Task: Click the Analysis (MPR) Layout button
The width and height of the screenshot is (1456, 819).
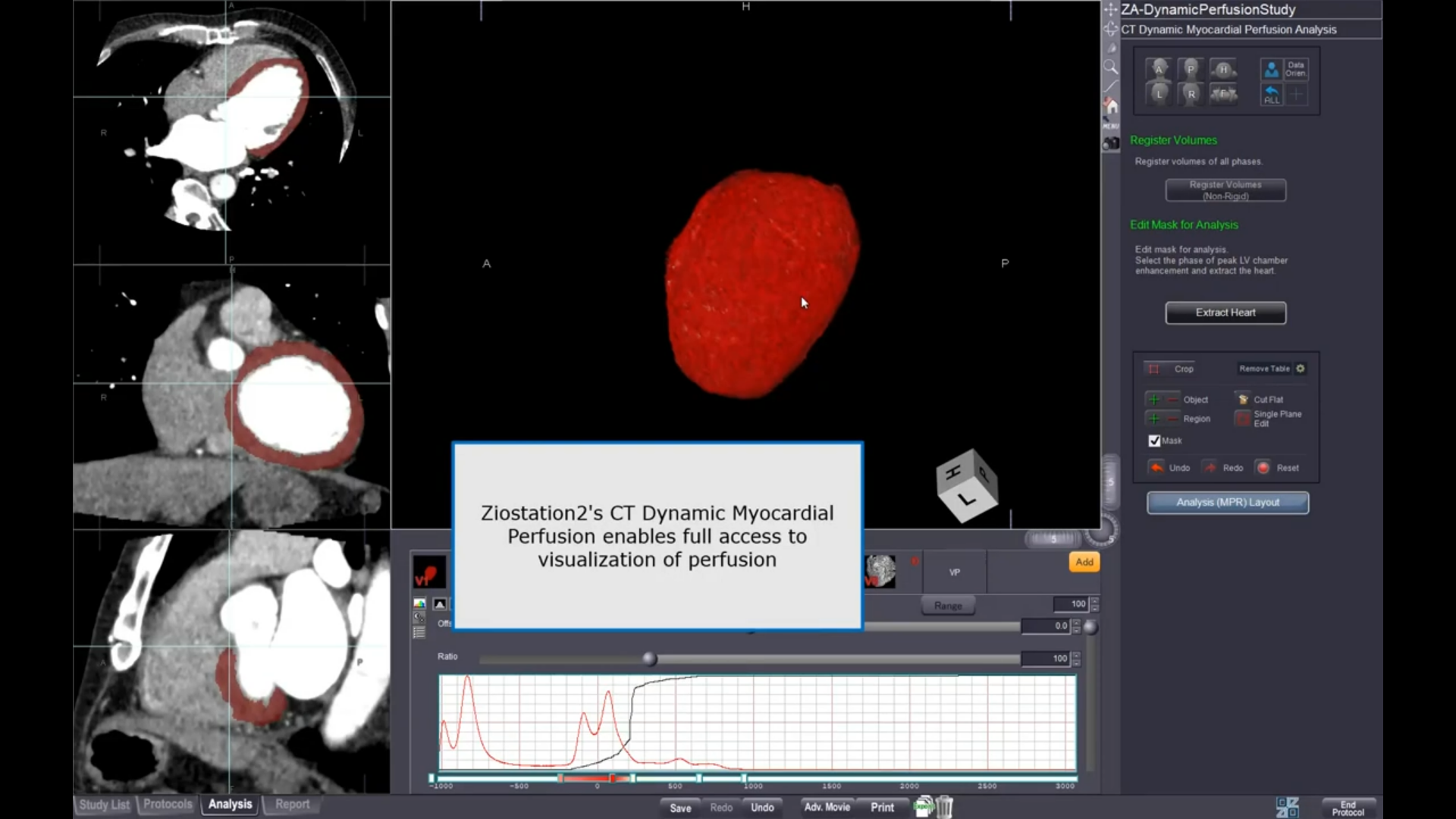Action: 1228,502
